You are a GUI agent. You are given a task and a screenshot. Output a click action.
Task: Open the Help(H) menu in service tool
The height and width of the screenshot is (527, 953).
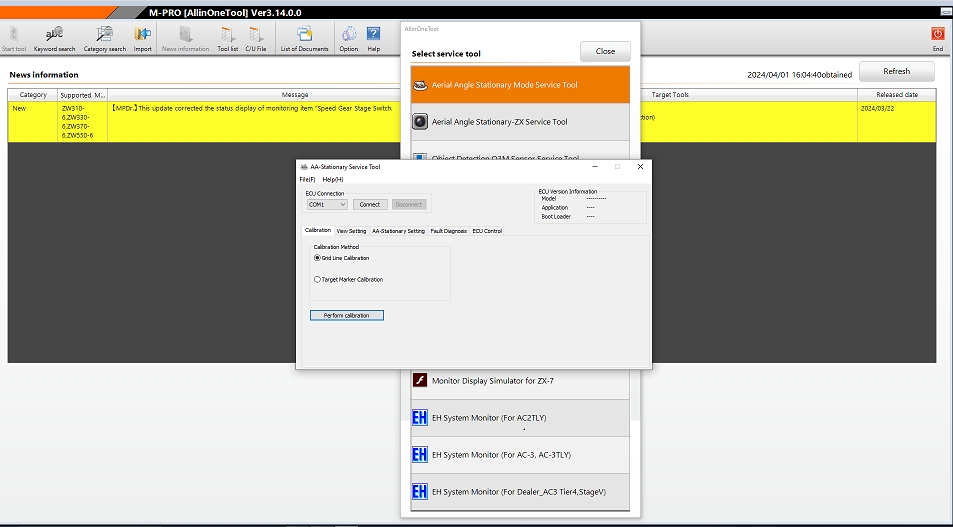332,179
